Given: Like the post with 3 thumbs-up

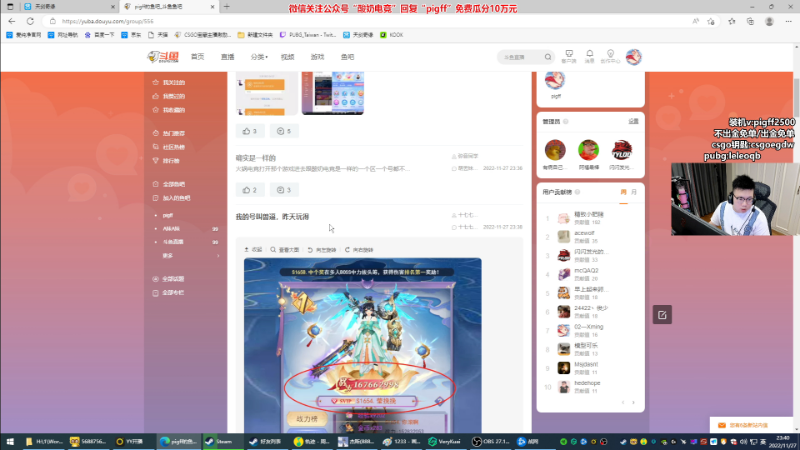Looking at the screenshot, I should [x=250, y=131].
